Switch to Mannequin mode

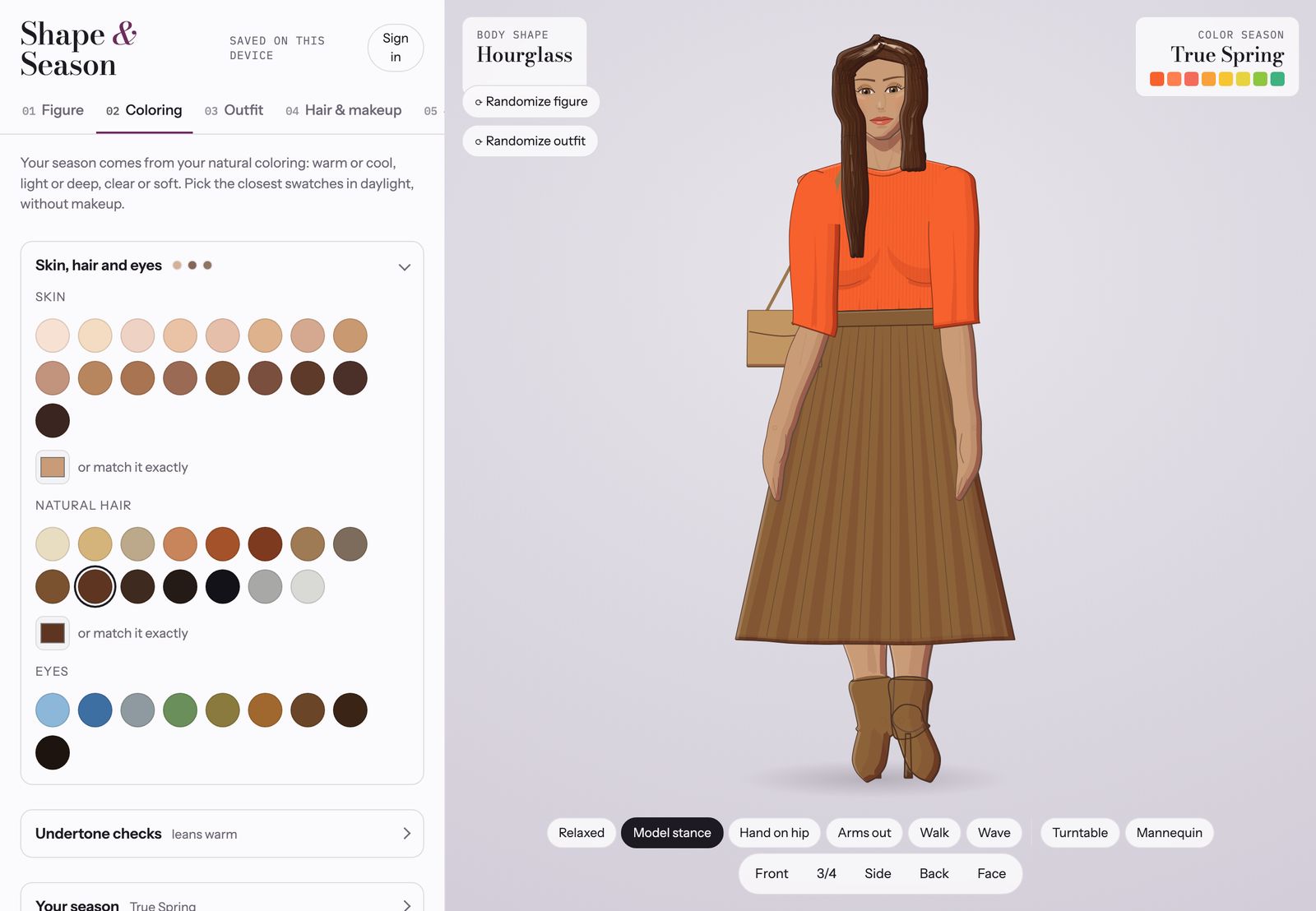tap(1170, 833)
